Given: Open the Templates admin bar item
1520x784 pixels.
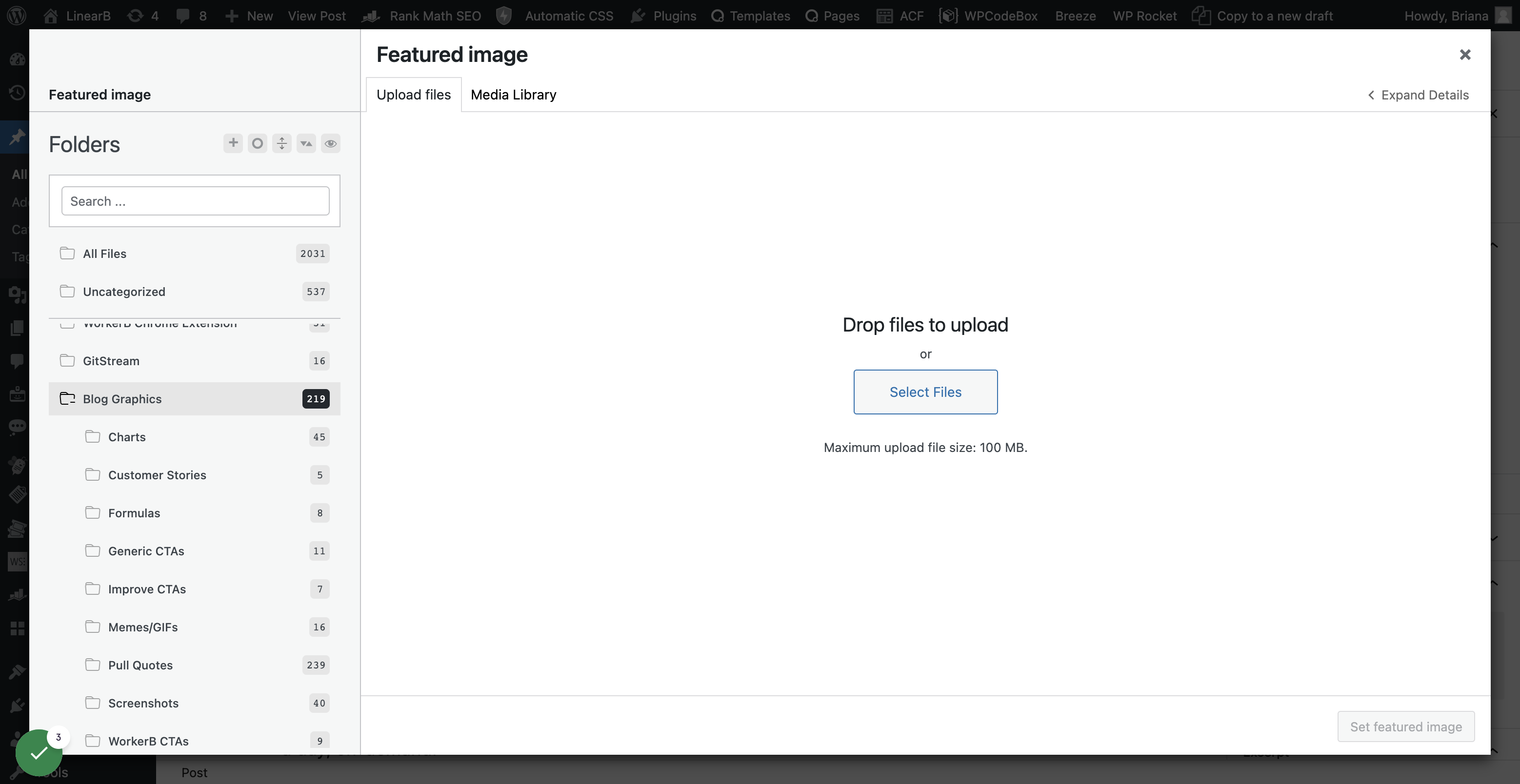Looking at the screenshot, I should pos(751,15).
